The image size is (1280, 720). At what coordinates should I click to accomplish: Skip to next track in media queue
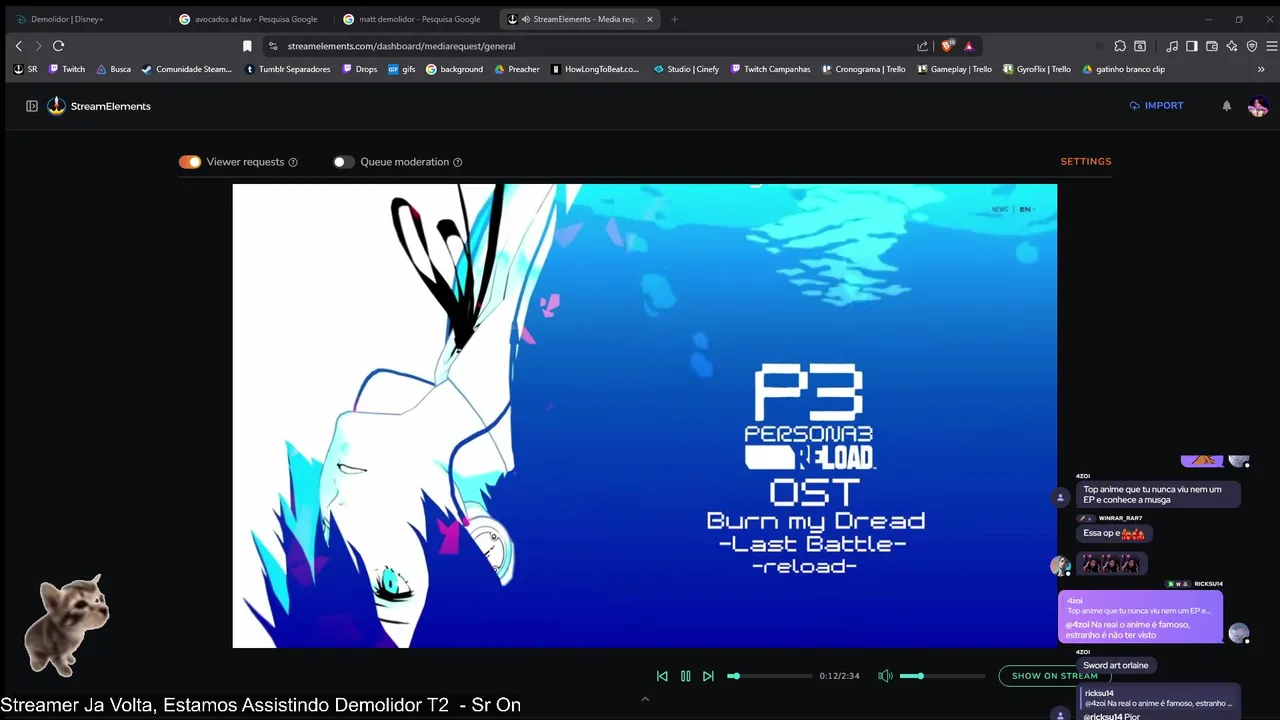click(x=708, y=676)
